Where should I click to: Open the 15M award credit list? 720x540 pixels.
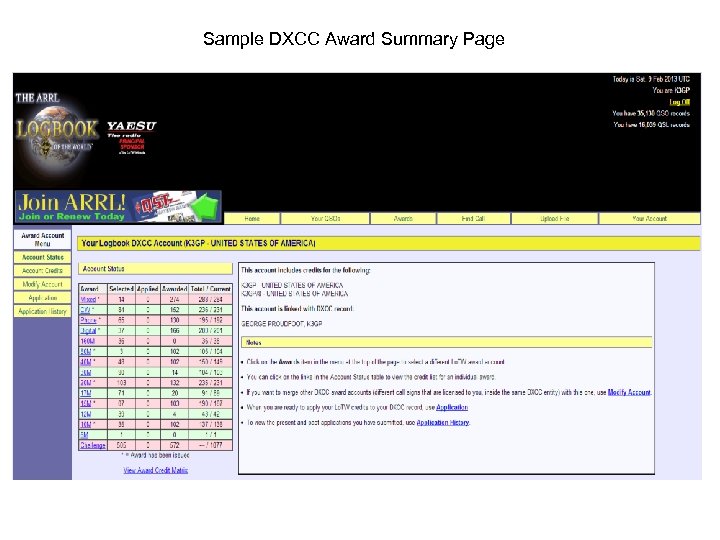click(x=86, y=404)
